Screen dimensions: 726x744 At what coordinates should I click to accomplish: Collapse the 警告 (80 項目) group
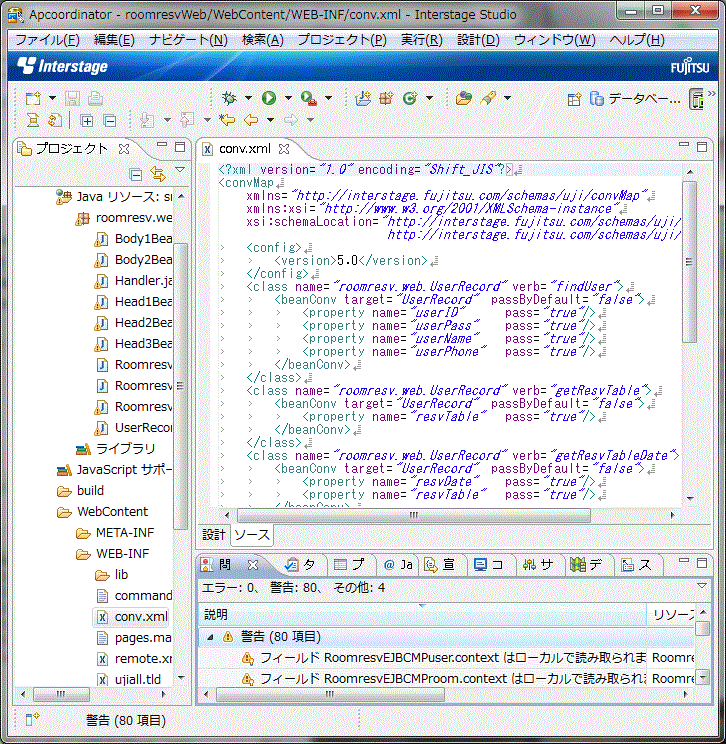(210, 637)
